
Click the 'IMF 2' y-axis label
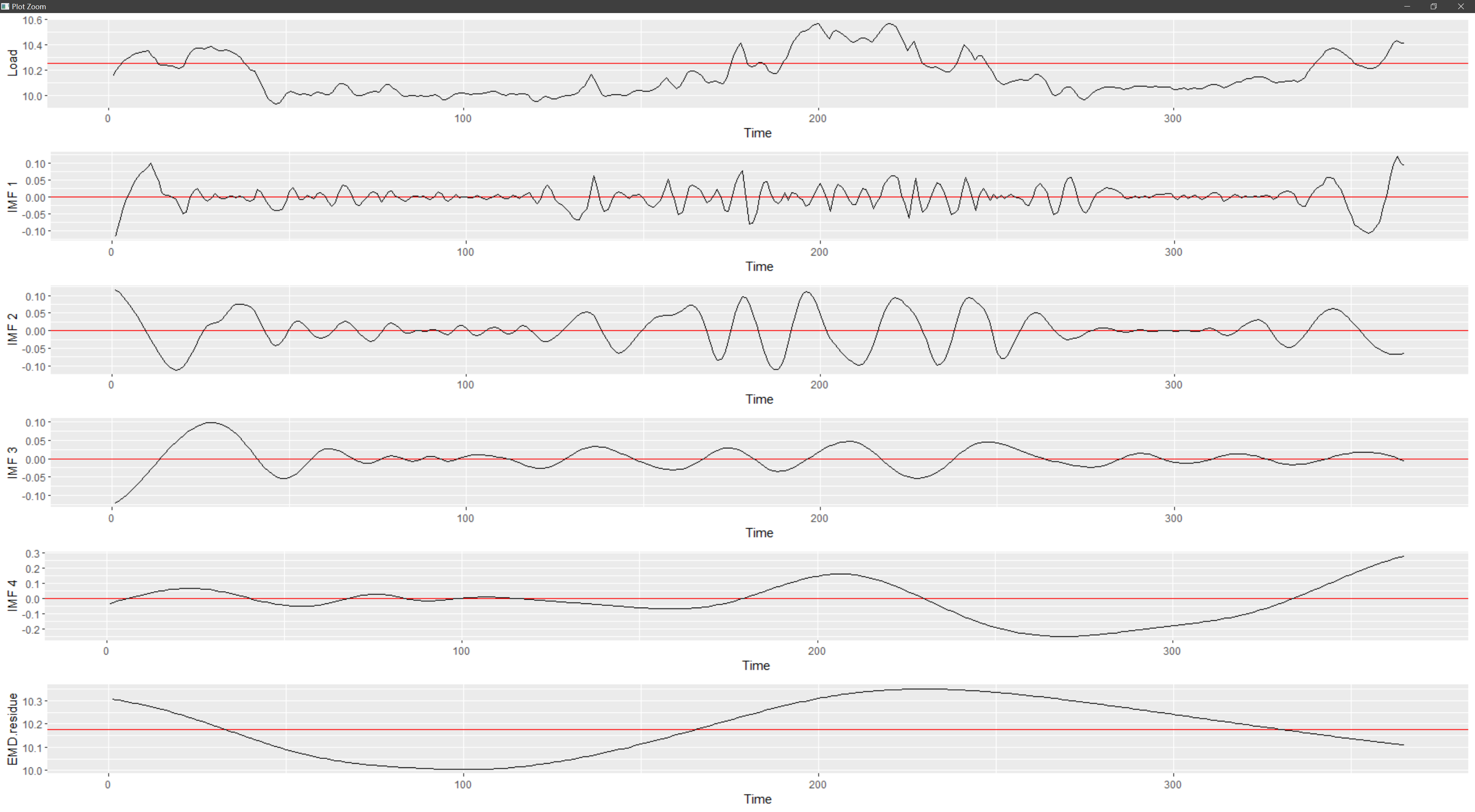[x=12, y=329]
